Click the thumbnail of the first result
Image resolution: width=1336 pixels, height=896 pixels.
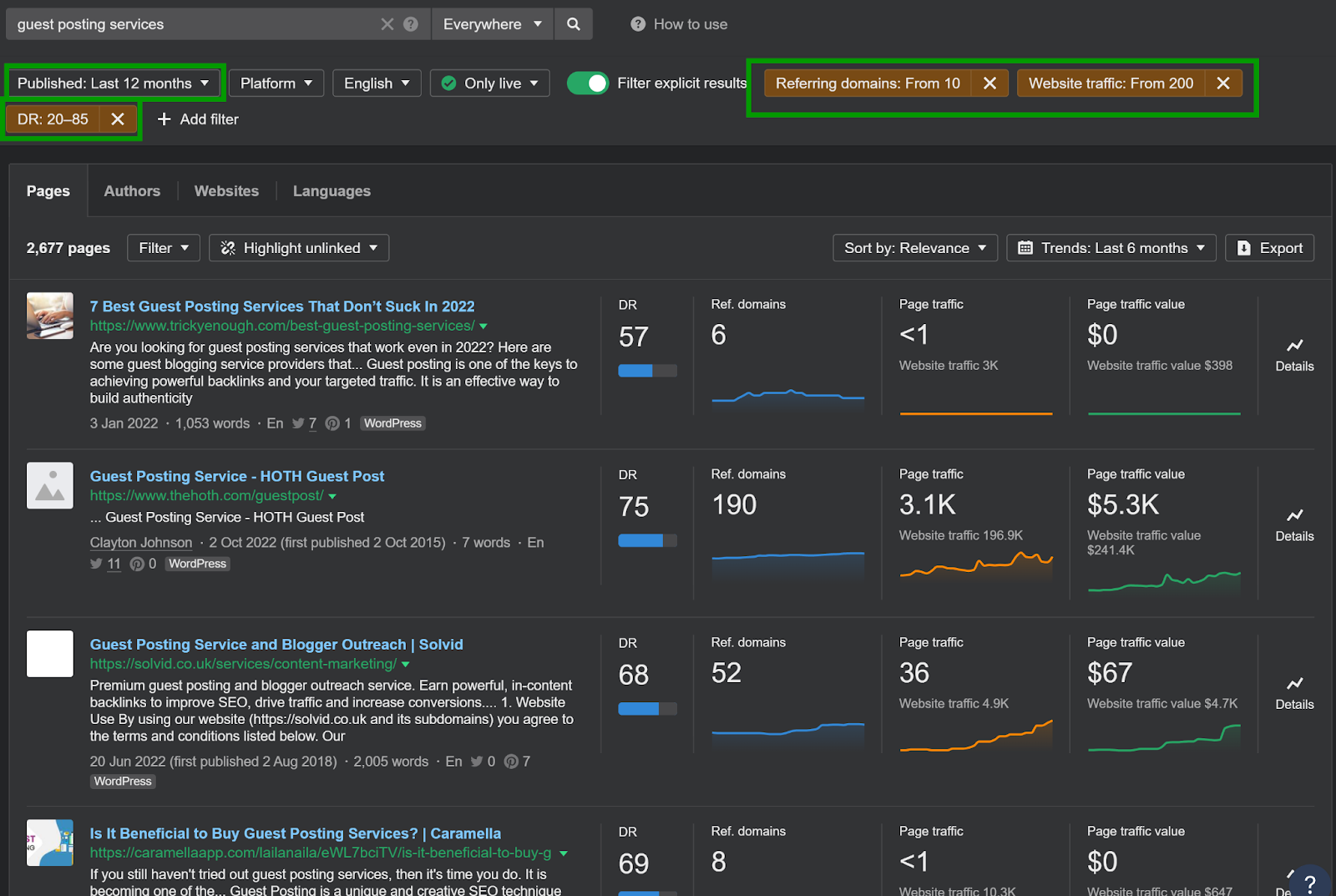(50, 316)
